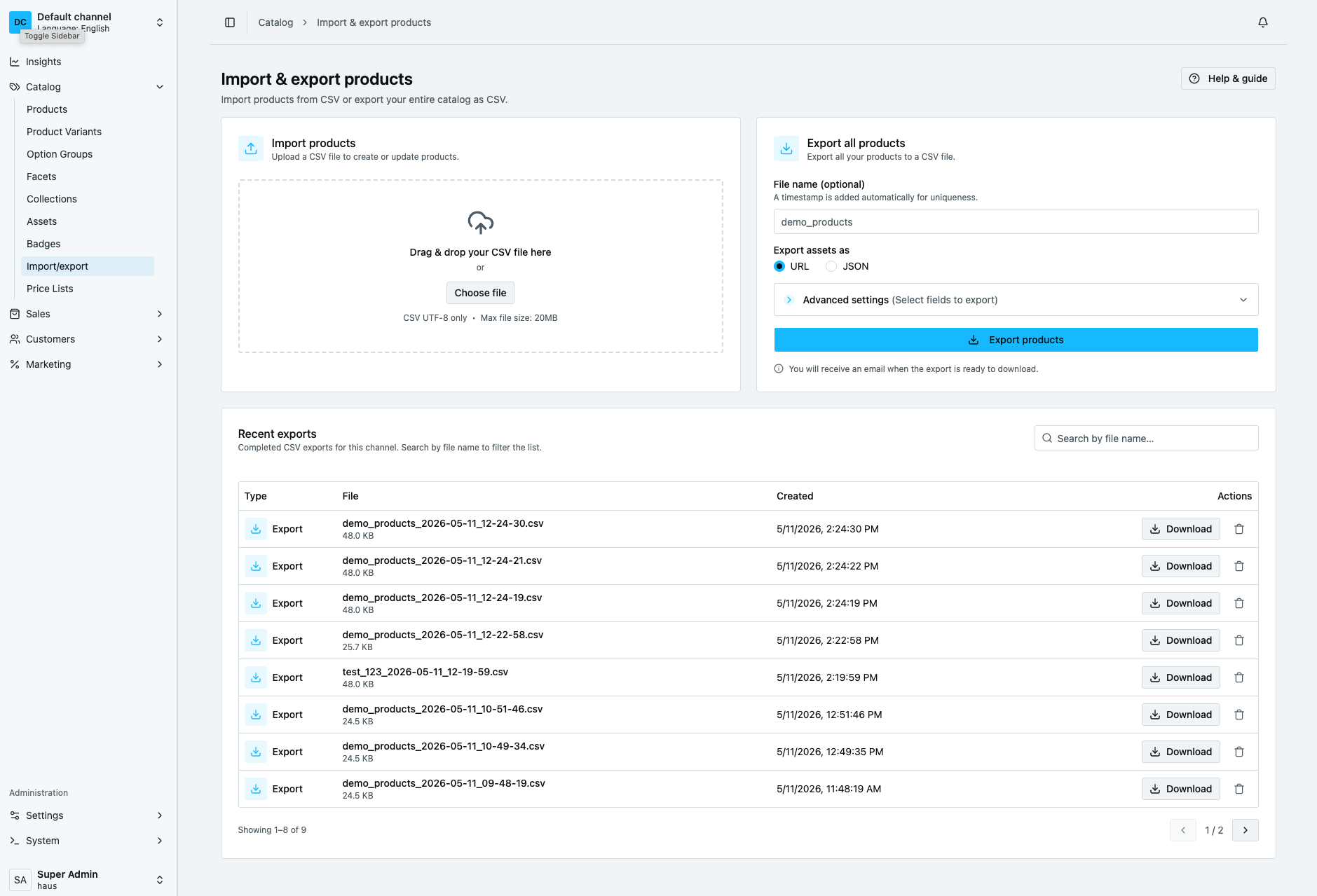Open Collections page

click(52, 199)
